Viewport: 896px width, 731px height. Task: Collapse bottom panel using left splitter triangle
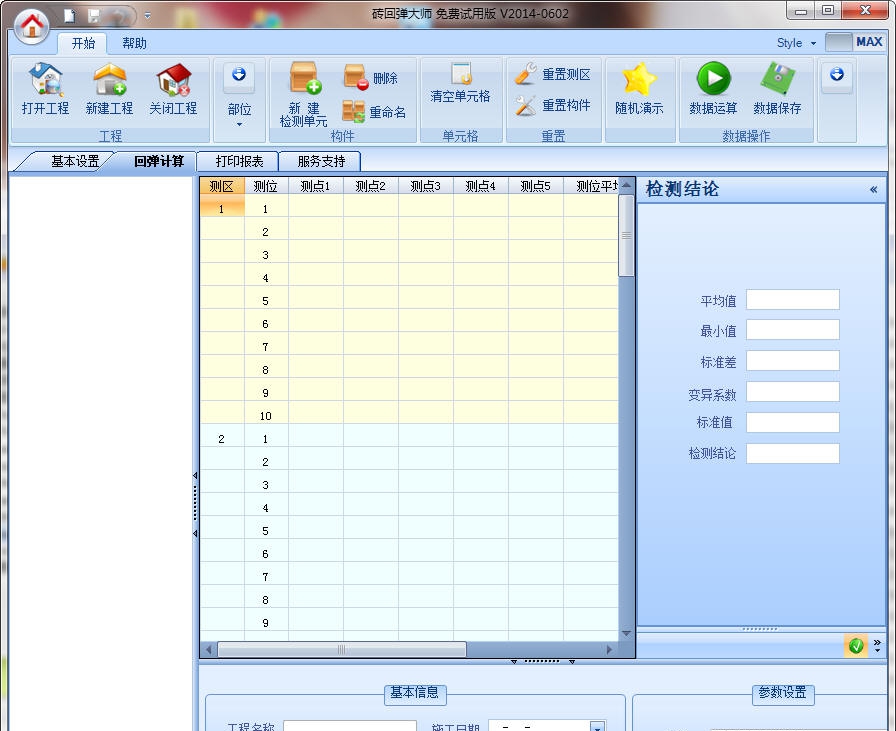514,661
